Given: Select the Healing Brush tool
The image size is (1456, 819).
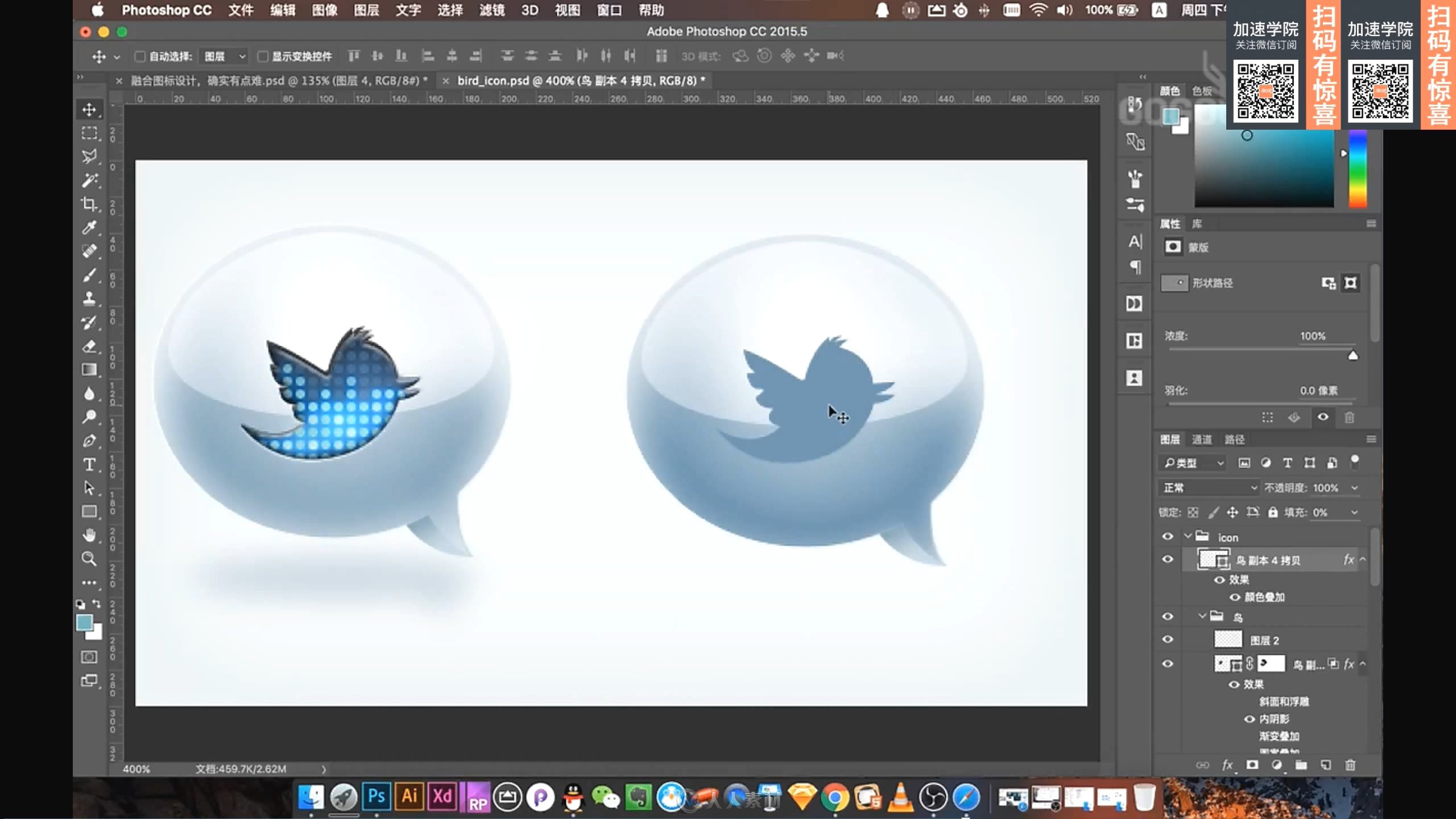Looking at the screenshot, I should 89,251.
